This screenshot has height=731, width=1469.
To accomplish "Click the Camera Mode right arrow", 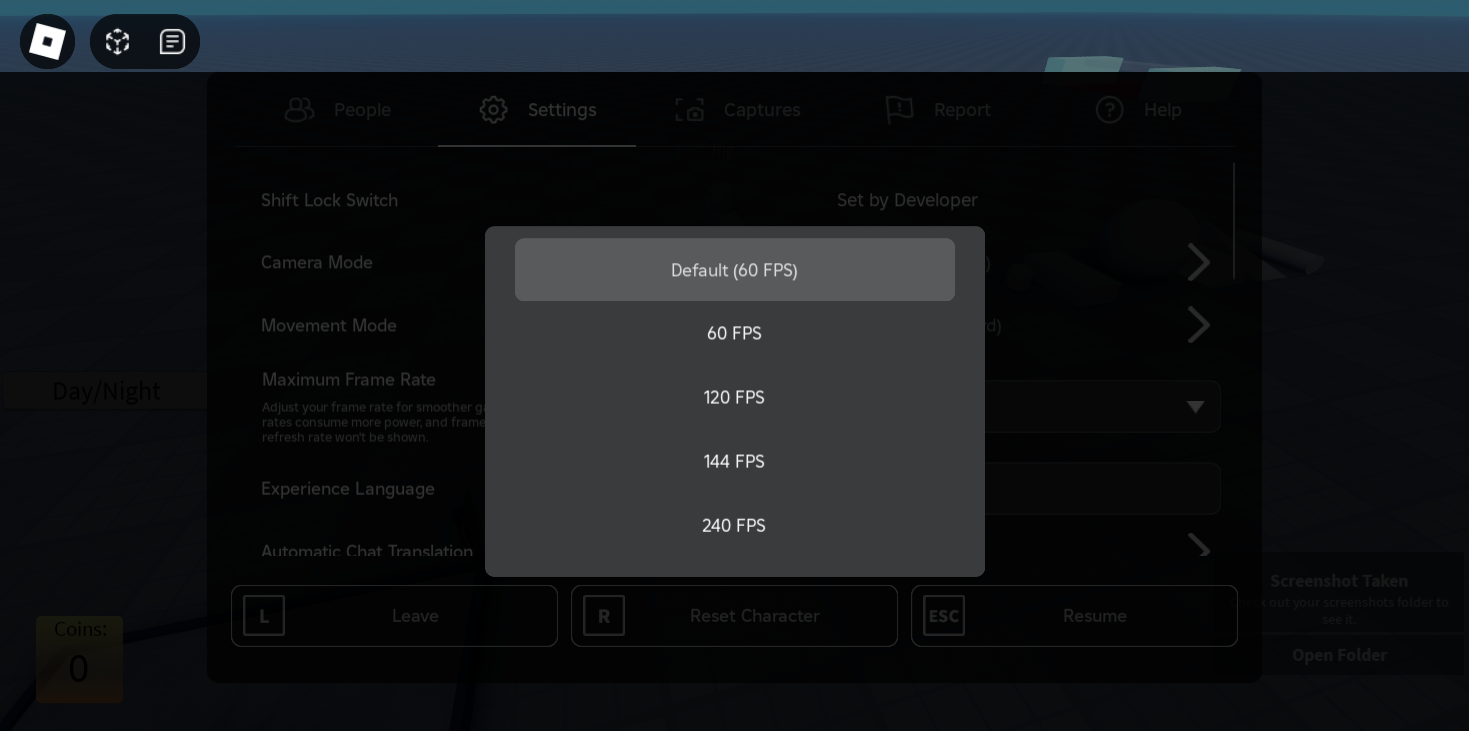I will (x=1198, y=263).
